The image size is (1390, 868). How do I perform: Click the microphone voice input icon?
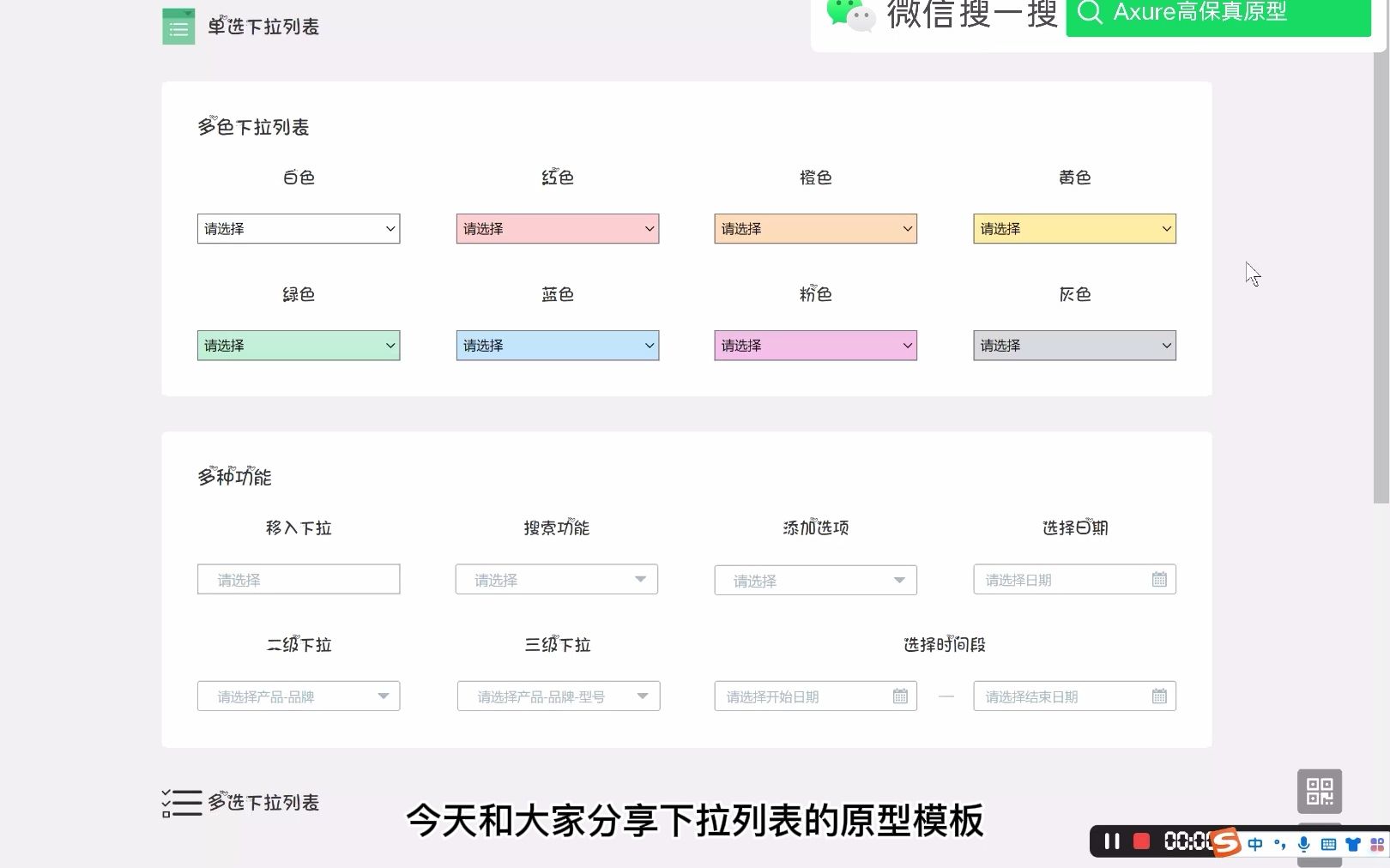(x=1304, y=844)
